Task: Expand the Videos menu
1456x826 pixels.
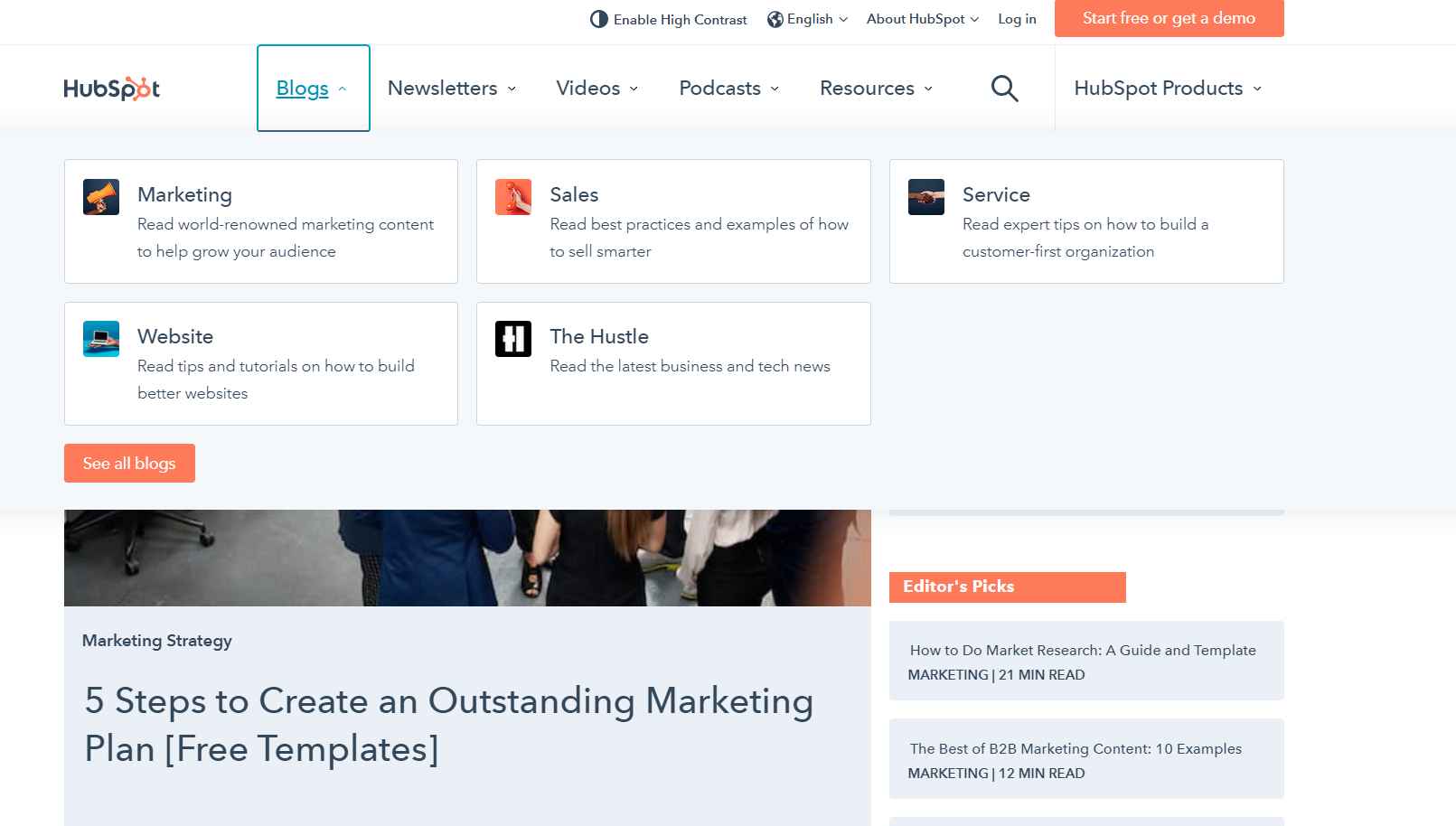Action: 597,88
